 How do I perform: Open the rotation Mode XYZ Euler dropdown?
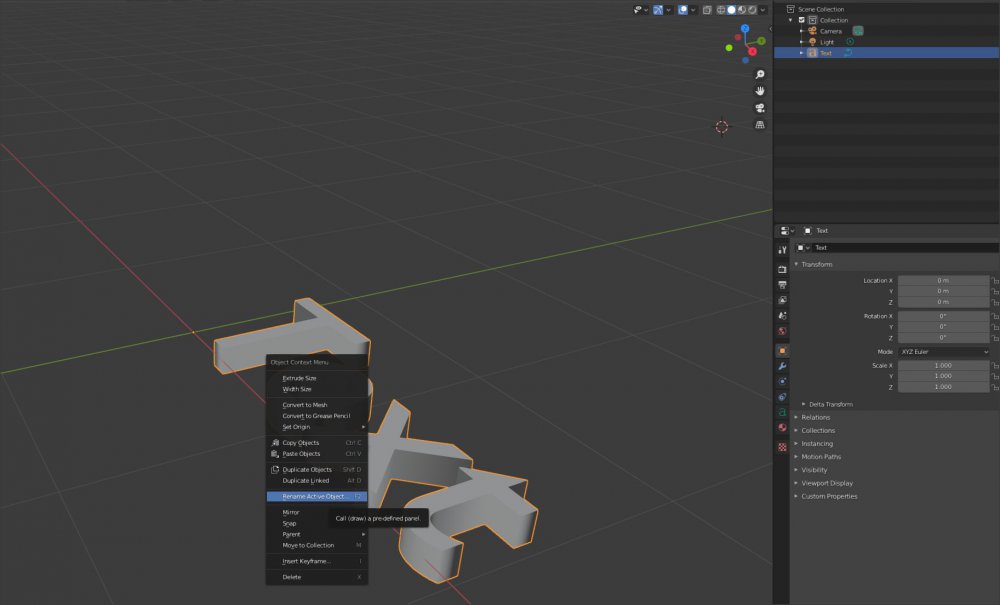click(943, 352)
